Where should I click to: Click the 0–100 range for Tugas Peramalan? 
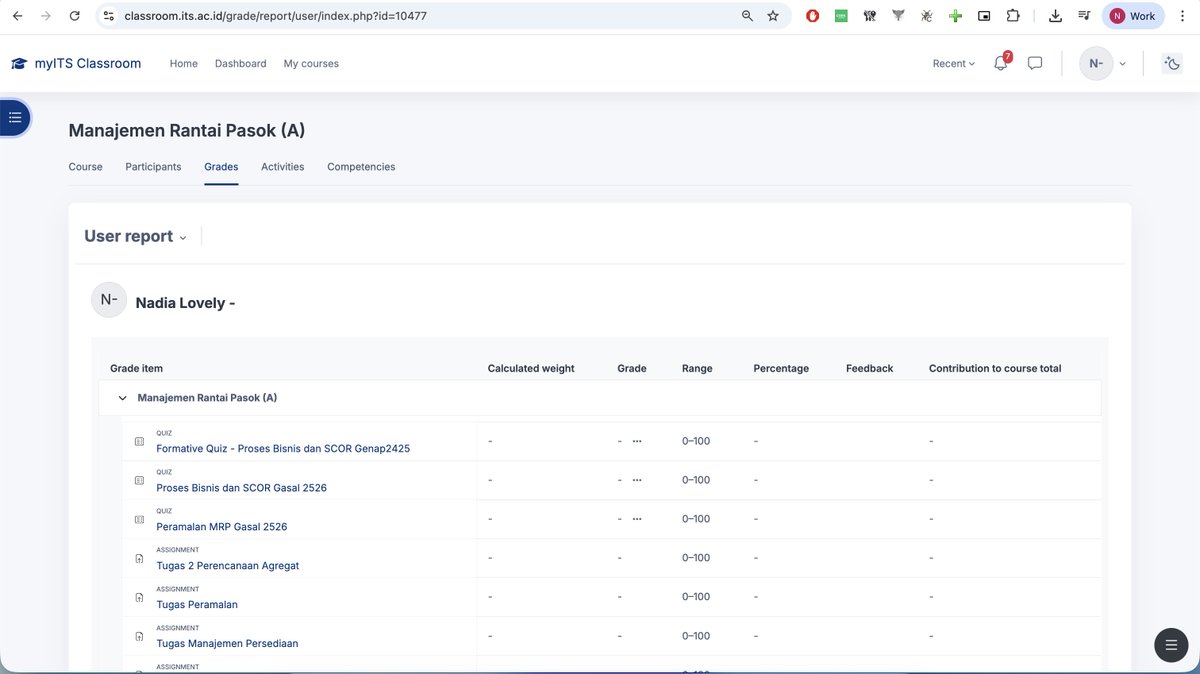tap(696, 597)
